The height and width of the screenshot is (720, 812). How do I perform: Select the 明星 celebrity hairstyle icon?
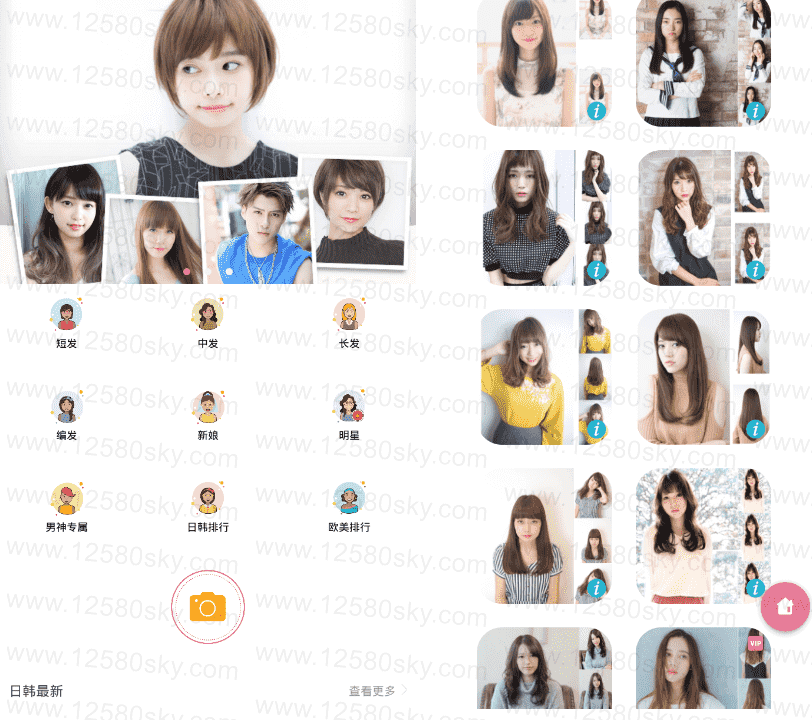click(x=350, y=407)
